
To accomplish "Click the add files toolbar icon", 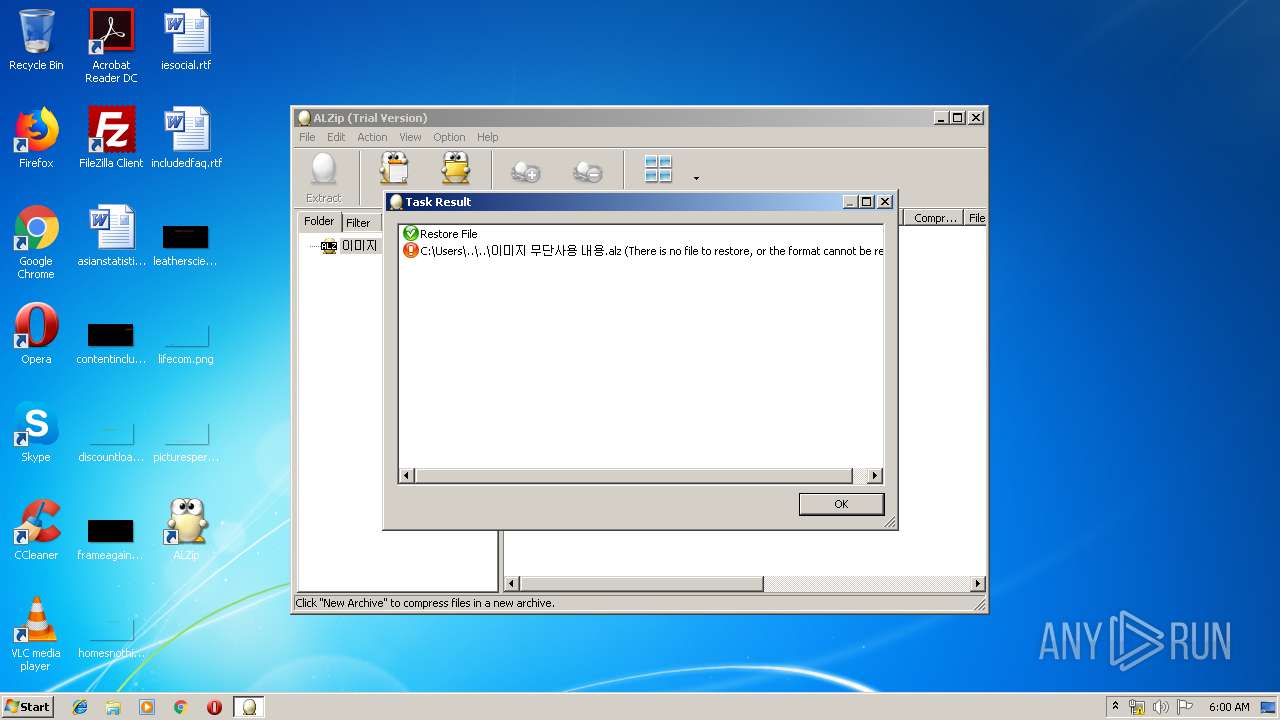I will 526,172.
